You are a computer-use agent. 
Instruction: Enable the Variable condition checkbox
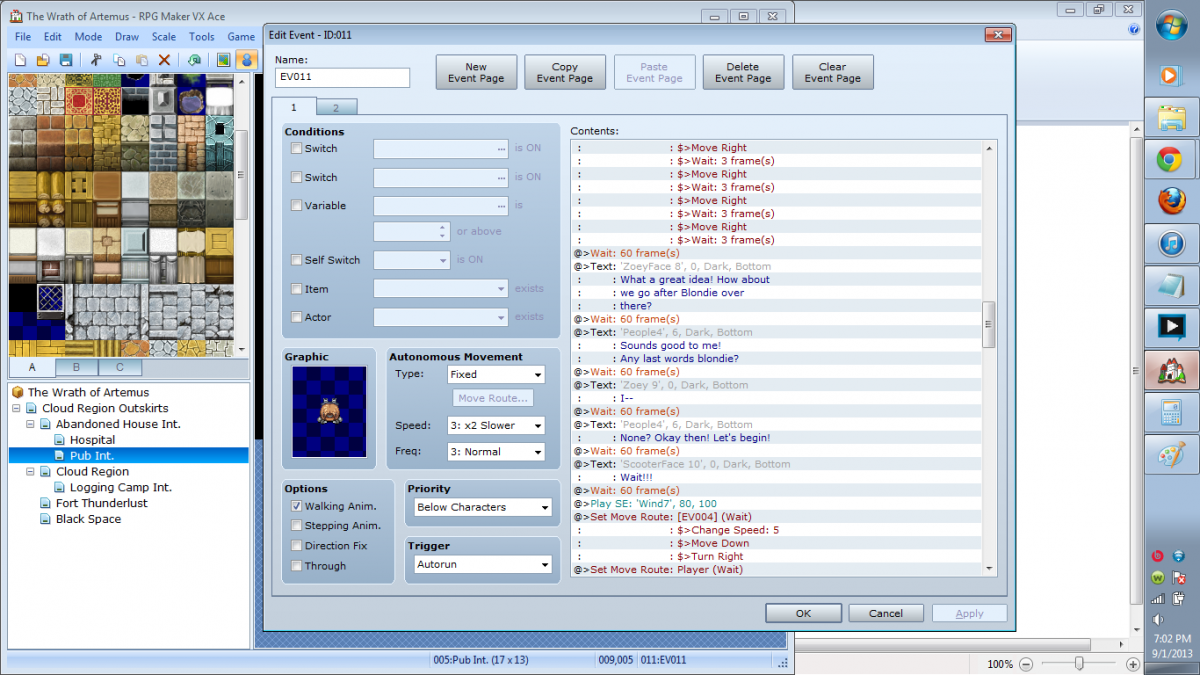(x=296, y=205)
